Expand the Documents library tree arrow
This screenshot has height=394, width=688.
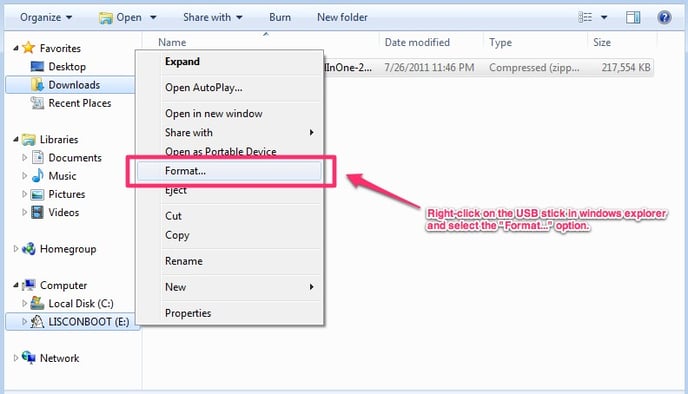pos(25,157)
